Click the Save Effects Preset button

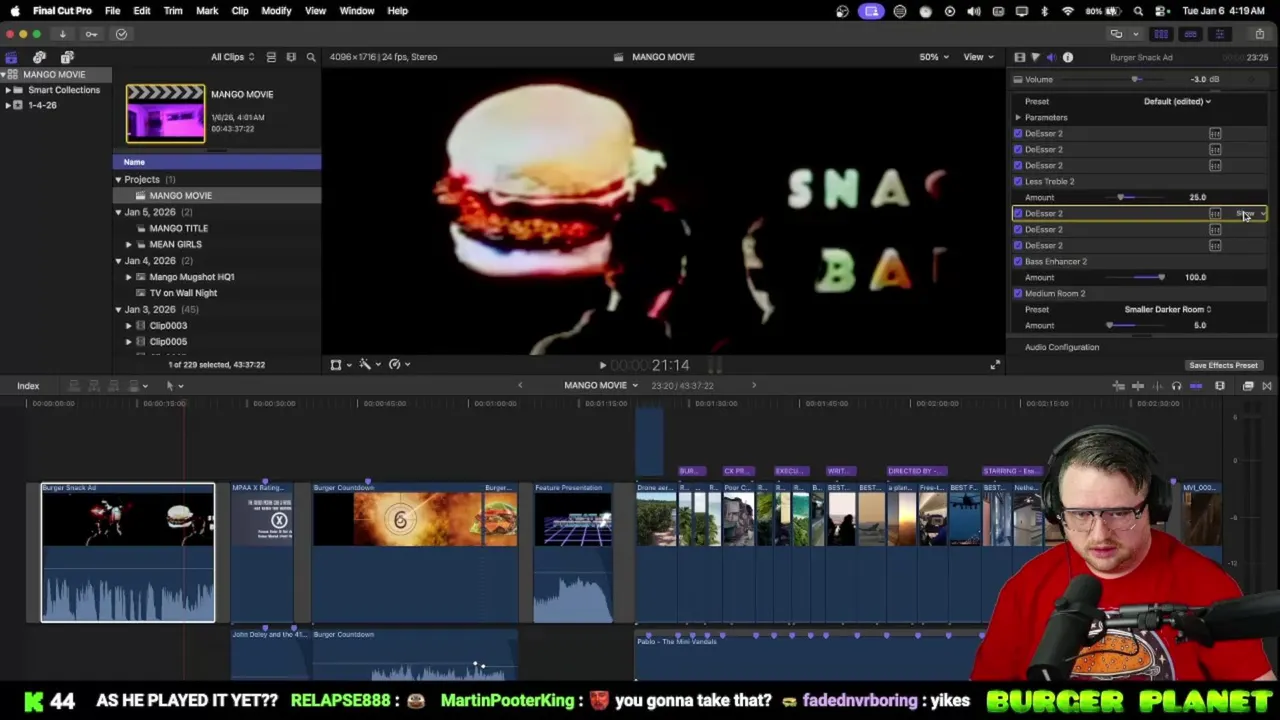point(1223,365)
